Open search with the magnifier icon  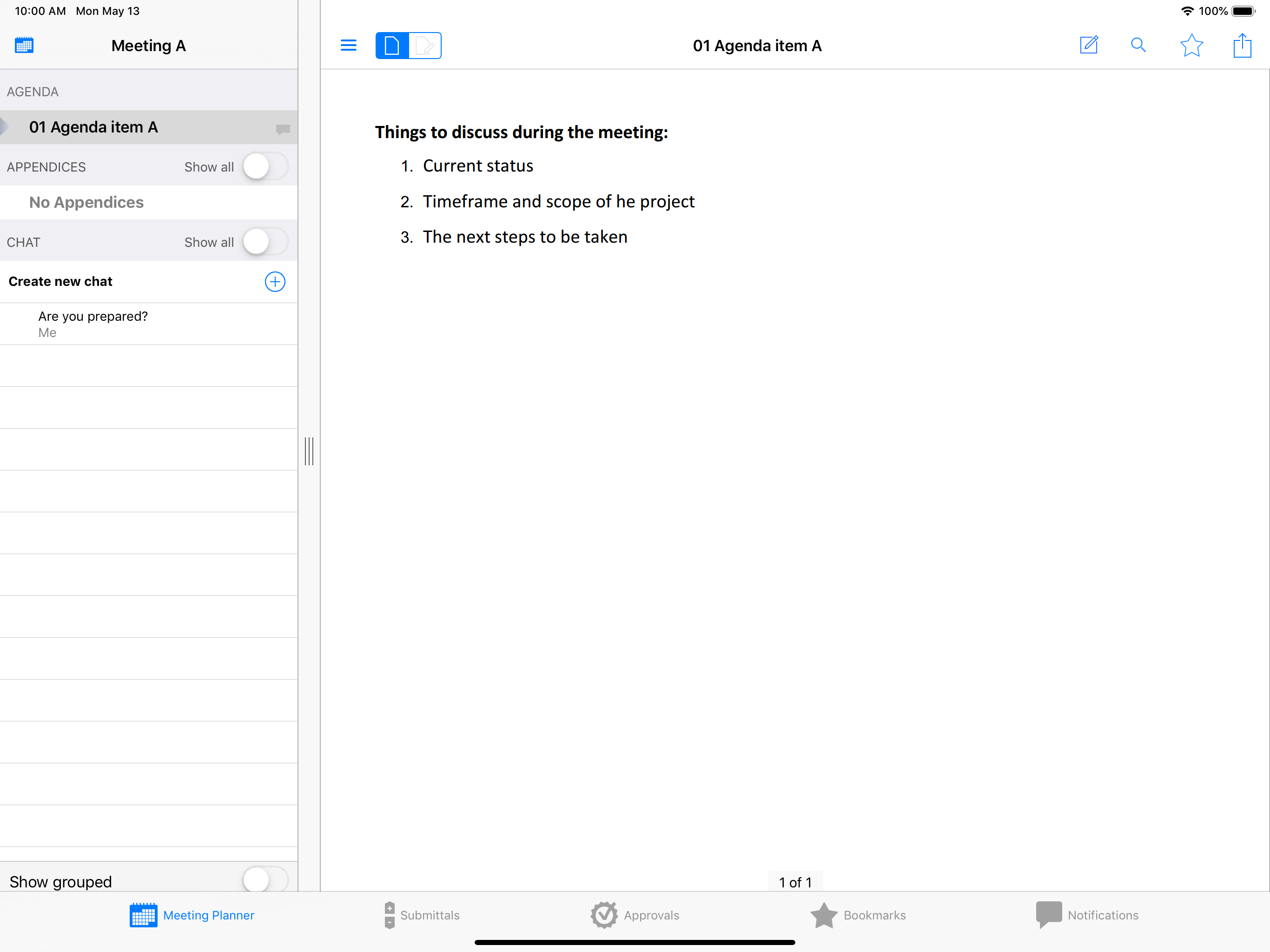tap(1138, 46)
